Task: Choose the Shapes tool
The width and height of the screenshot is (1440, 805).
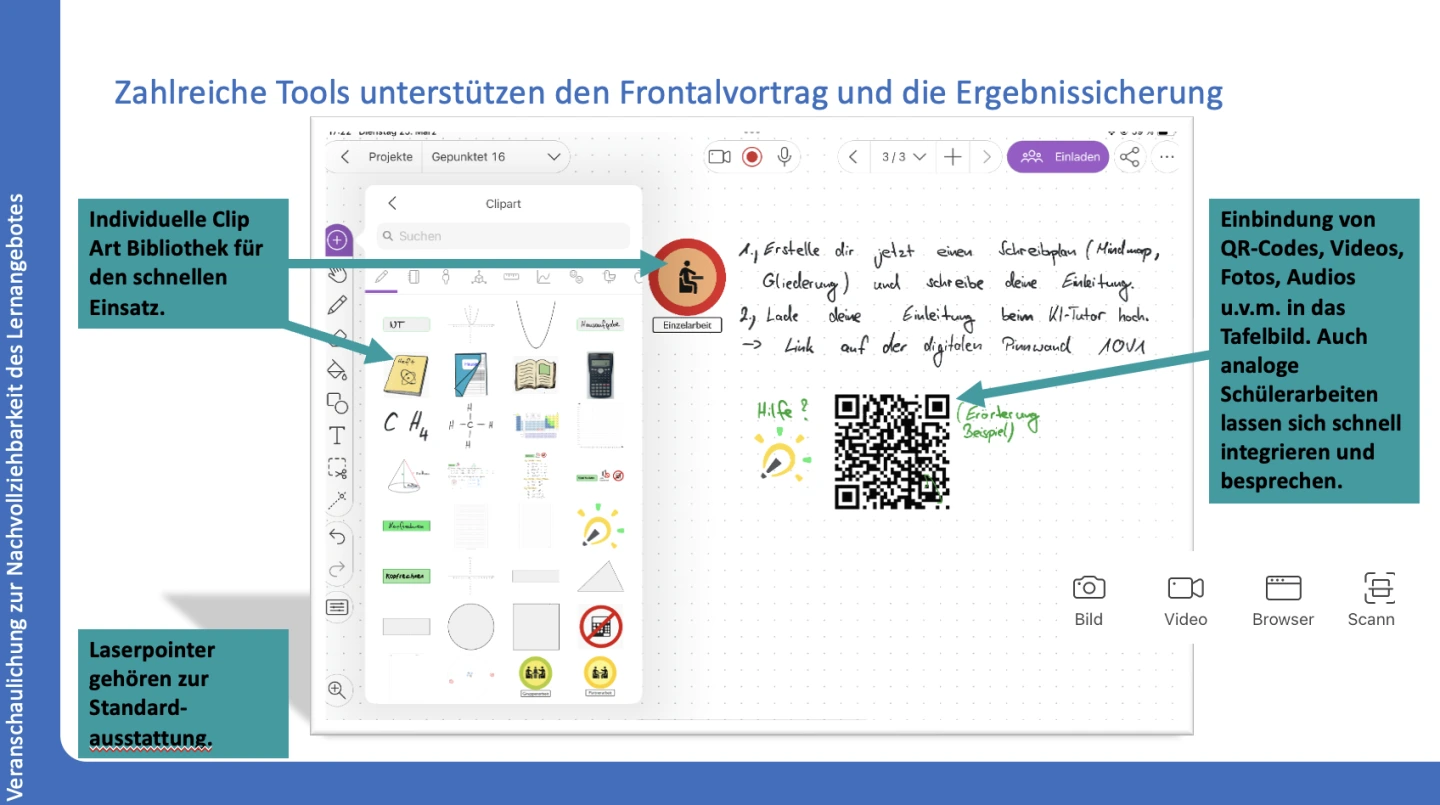Action: click(337, 403)
